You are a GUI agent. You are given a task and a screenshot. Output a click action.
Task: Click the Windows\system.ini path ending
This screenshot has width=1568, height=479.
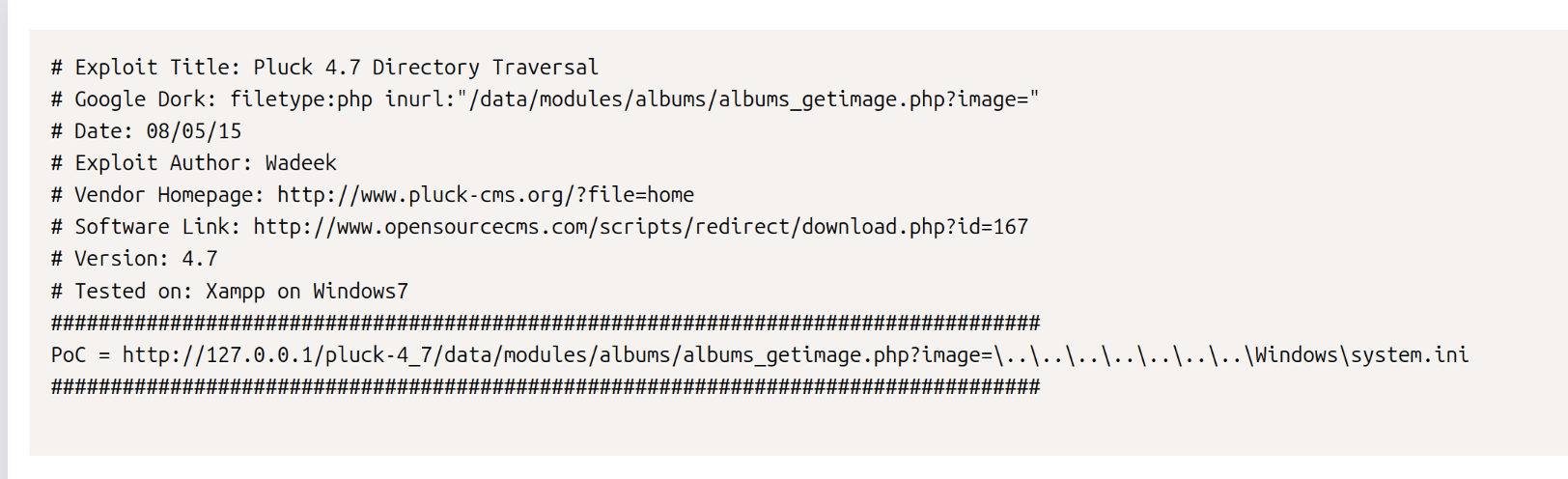1361,354
